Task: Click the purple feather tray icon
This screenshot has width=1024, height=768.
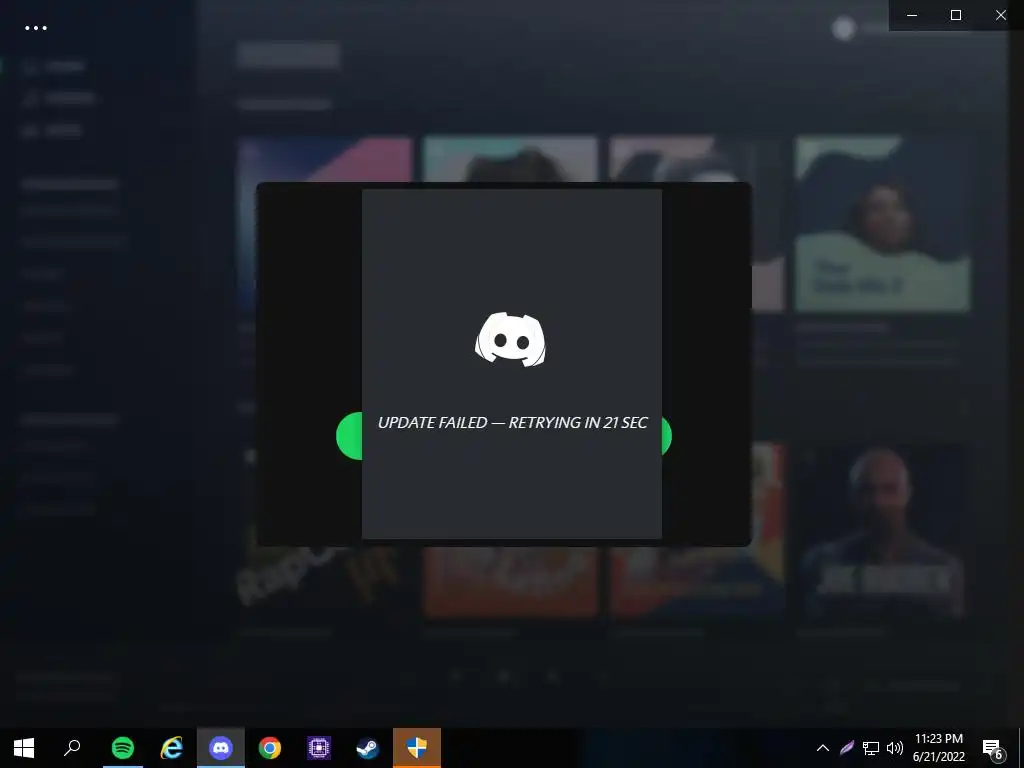Action: (x=847, y=748)
